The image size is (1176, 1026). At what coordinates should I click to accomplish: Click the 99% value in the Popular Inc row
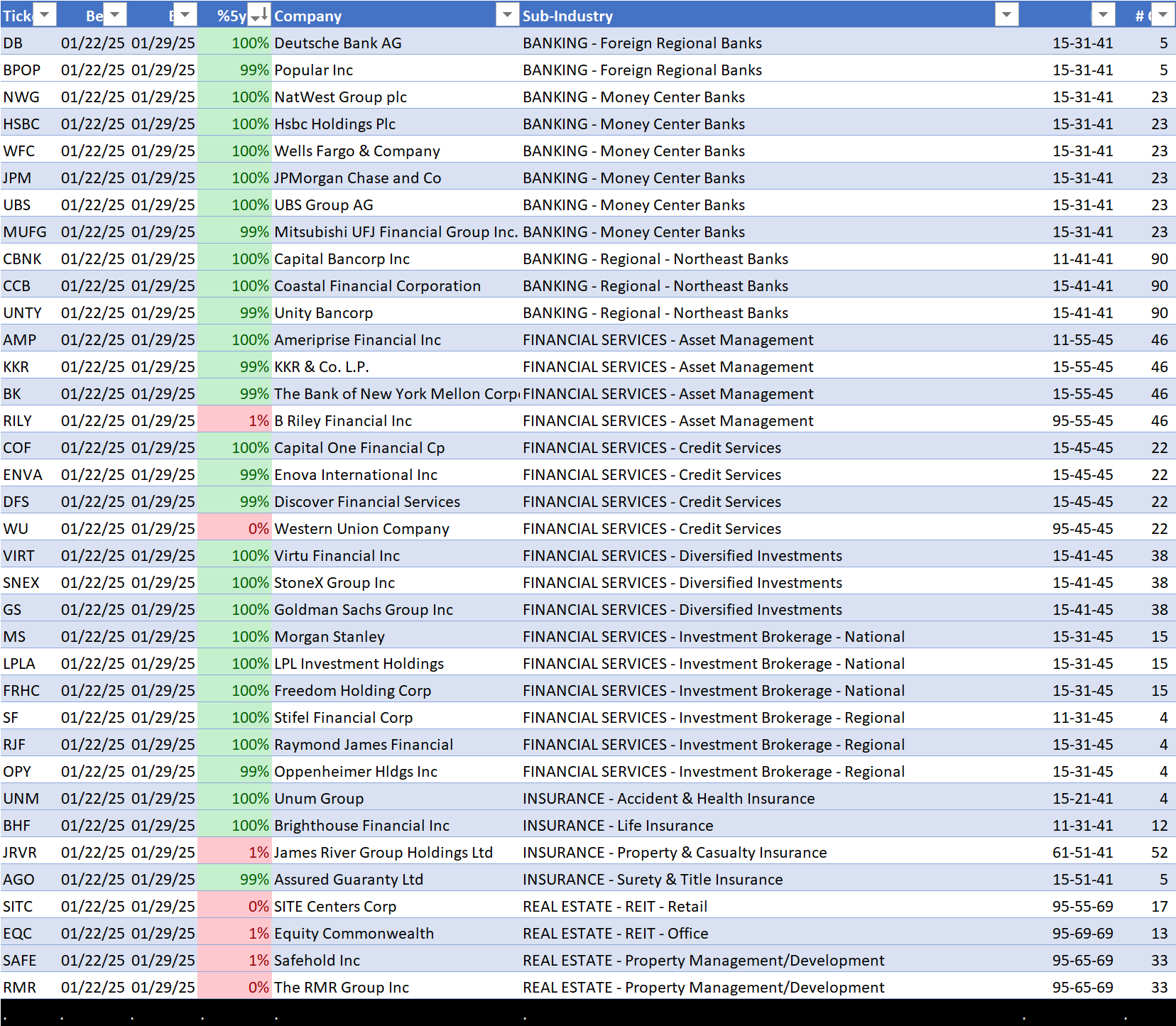tap(254, 70)
